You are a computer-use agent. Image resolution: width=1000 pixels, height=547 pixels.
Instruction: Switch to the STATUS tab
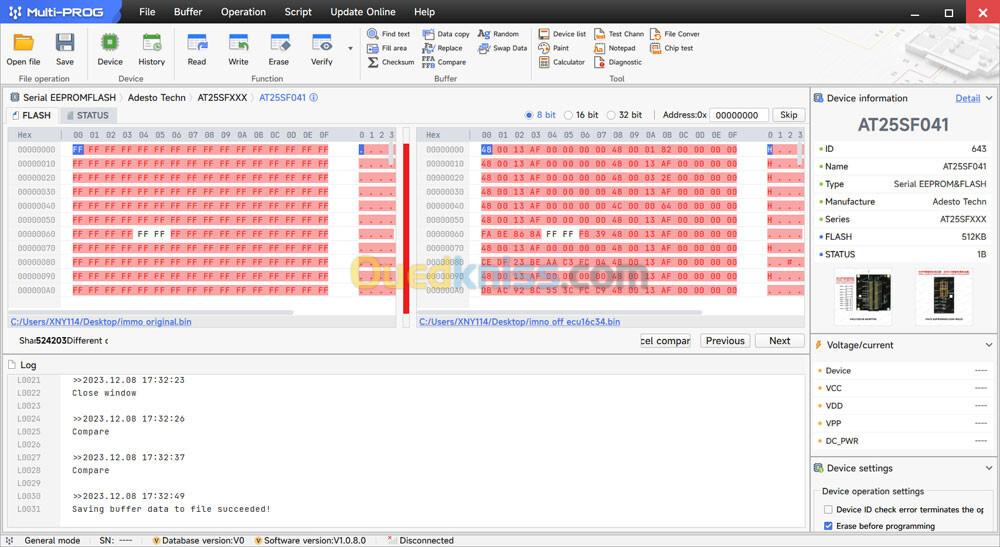[87, 116]
